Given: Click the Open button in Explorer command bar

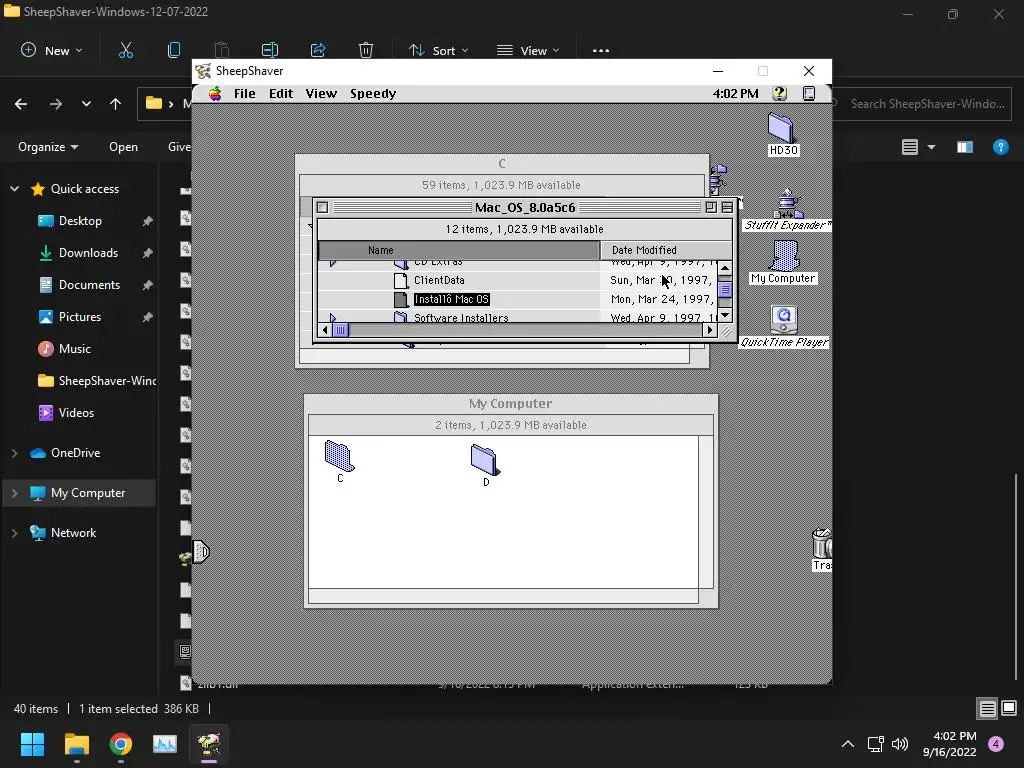Looking at the screenshot, I should [x=123, y=147].
